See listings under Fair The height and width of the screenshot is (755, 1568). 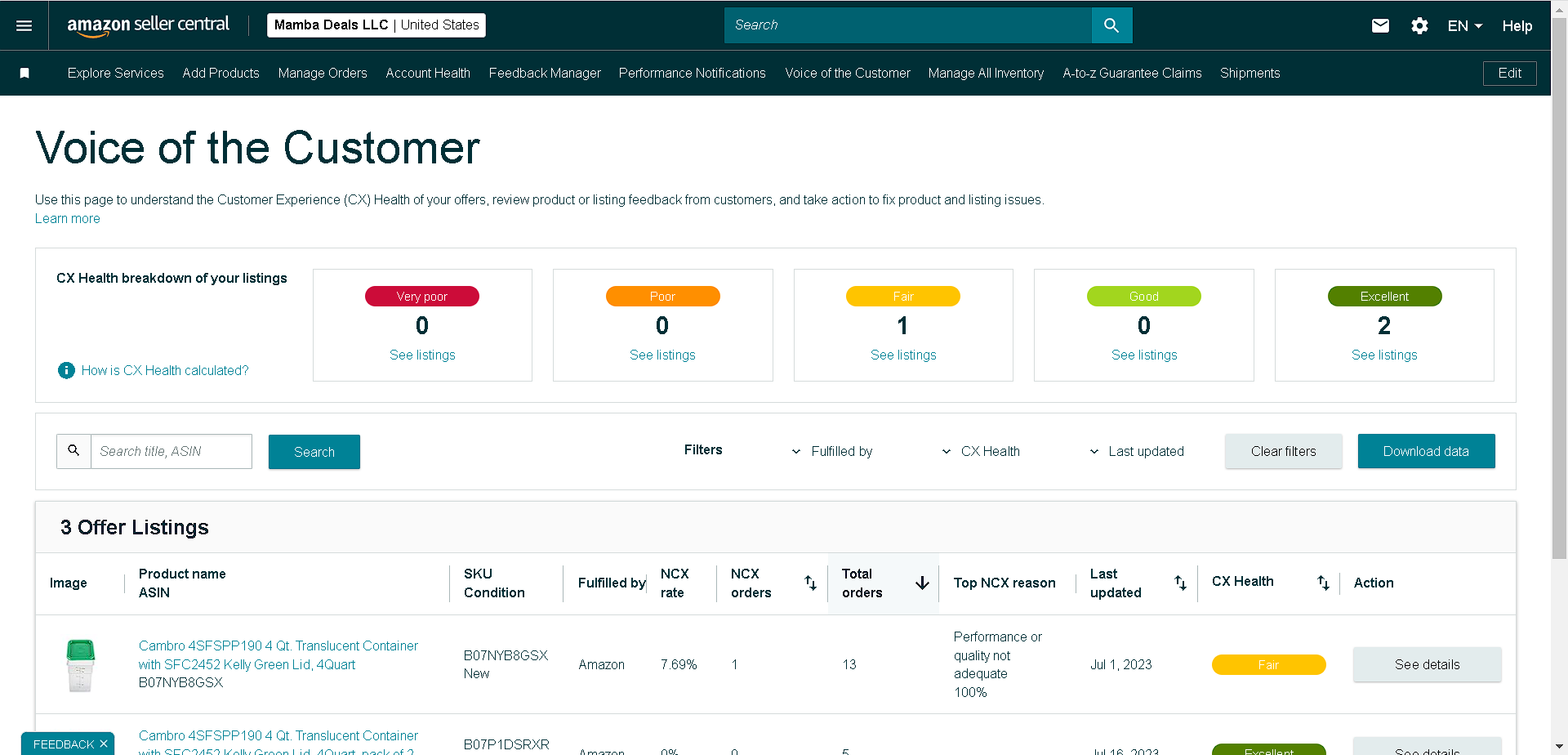click(x=903, y=355)
